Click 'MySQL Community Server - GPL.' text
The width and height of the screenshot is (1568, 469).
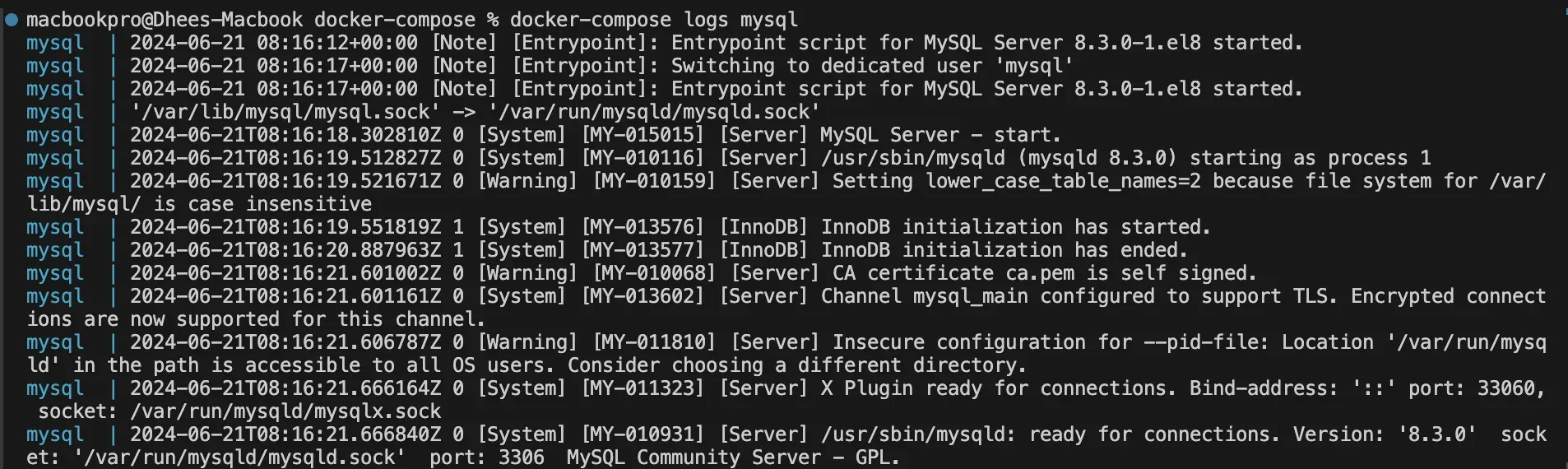tap(733, 457)
